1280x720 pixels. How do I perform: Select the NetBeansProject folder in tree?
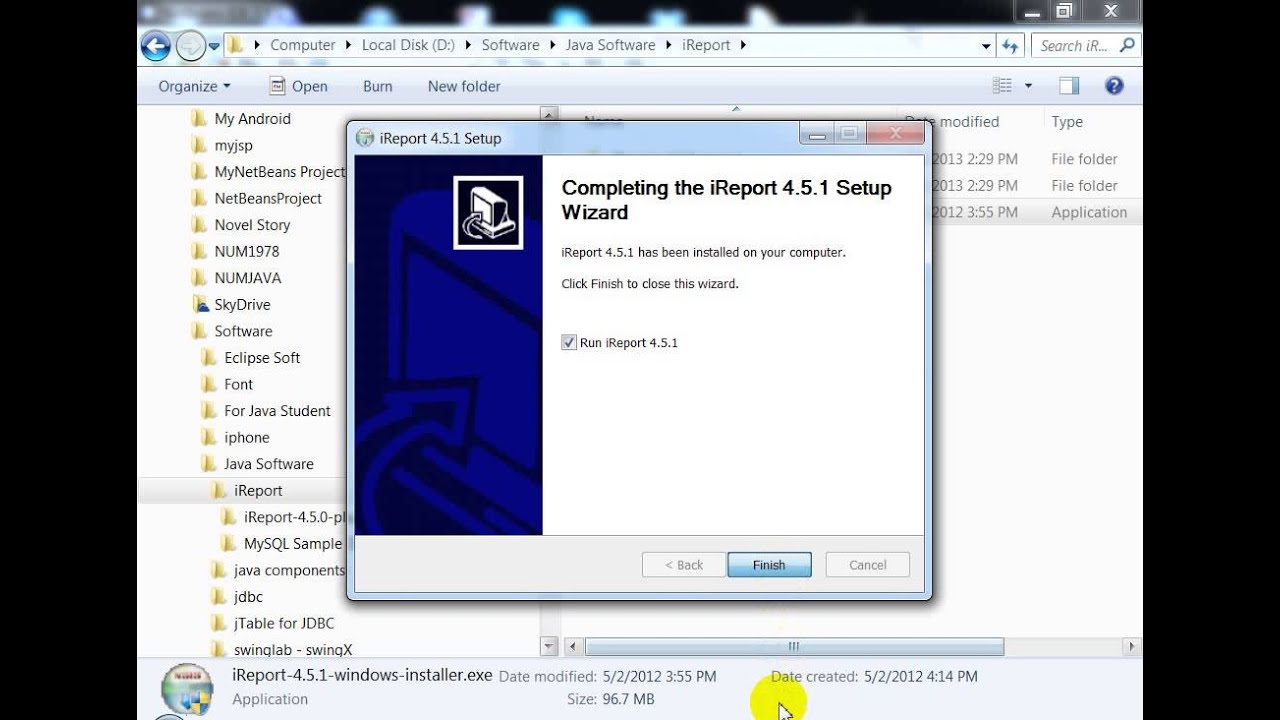point(268,198)
